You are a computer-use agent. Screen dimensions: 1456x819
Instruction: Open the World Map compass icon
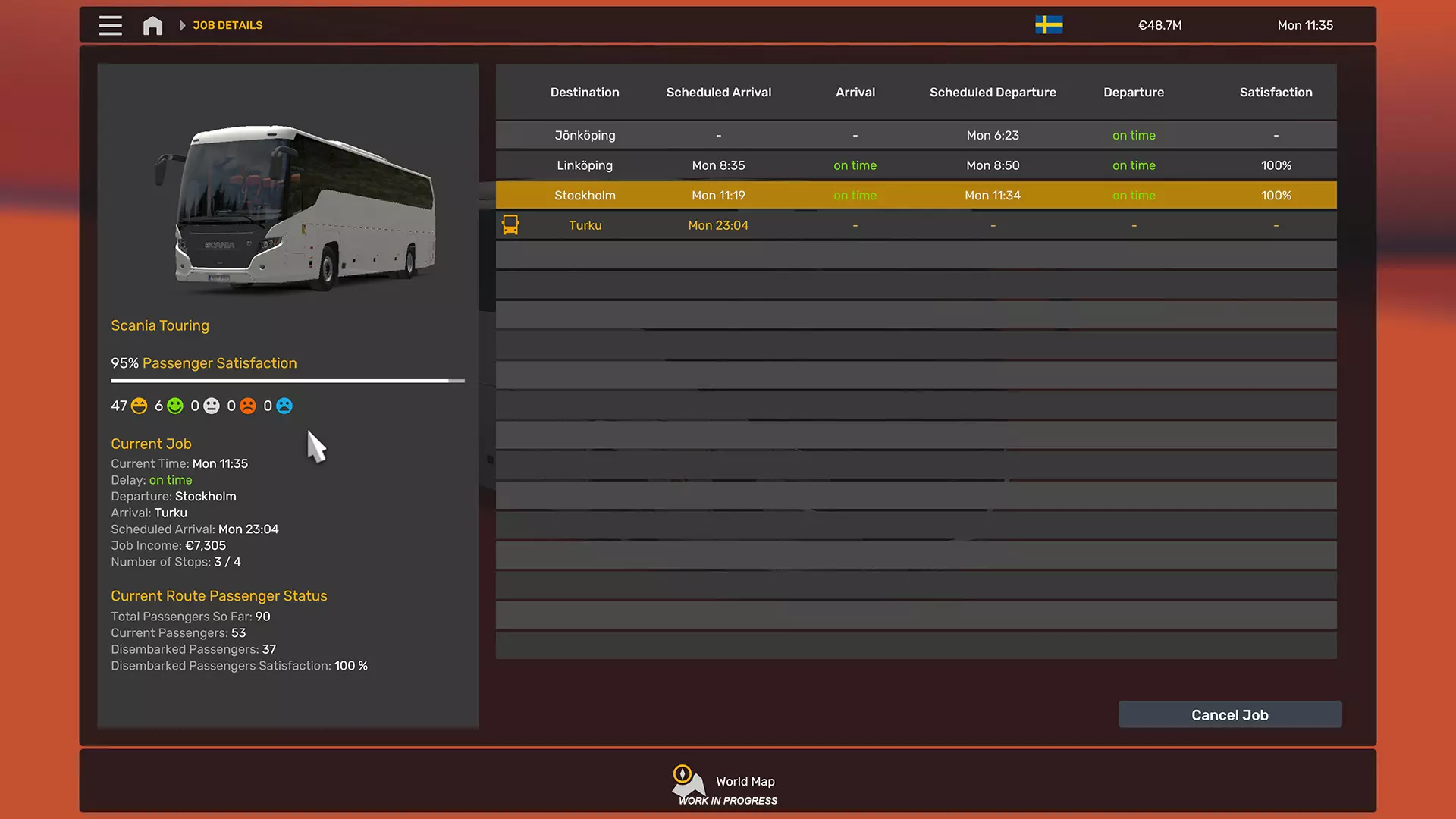click(x=682, y=774)
